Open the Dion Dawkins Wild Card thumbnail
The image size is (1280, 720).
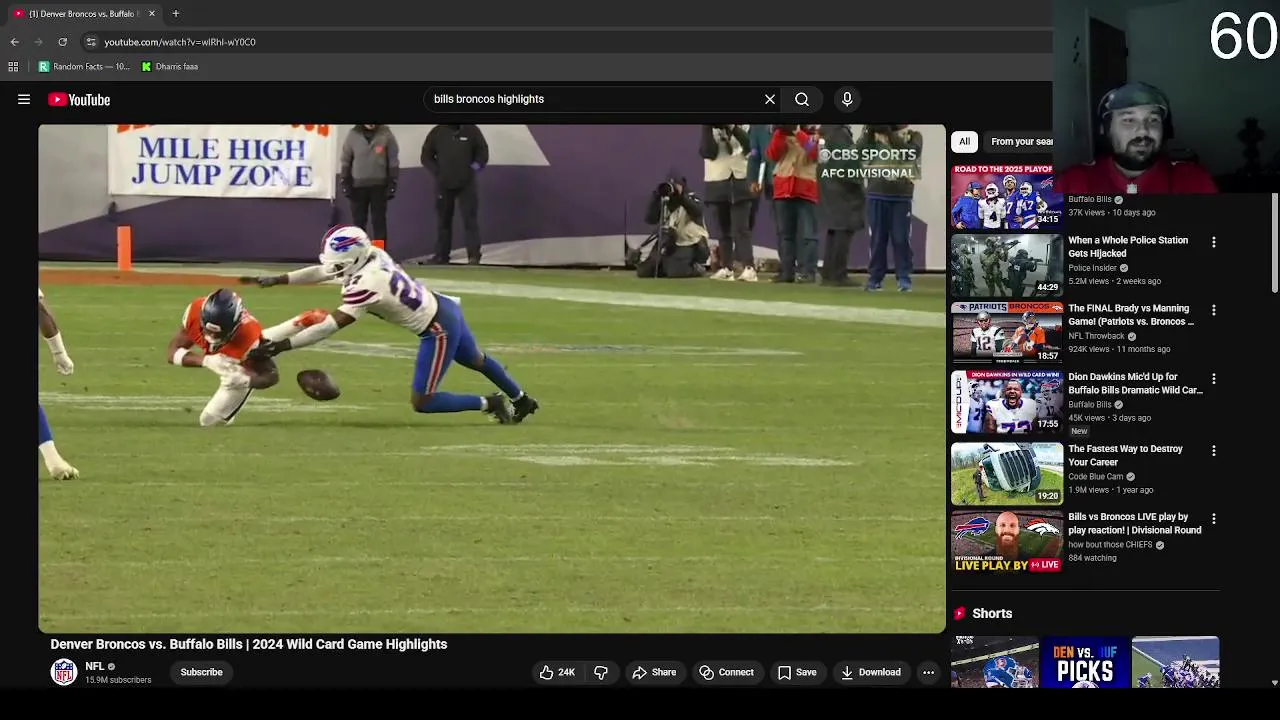pos(1007,401)
